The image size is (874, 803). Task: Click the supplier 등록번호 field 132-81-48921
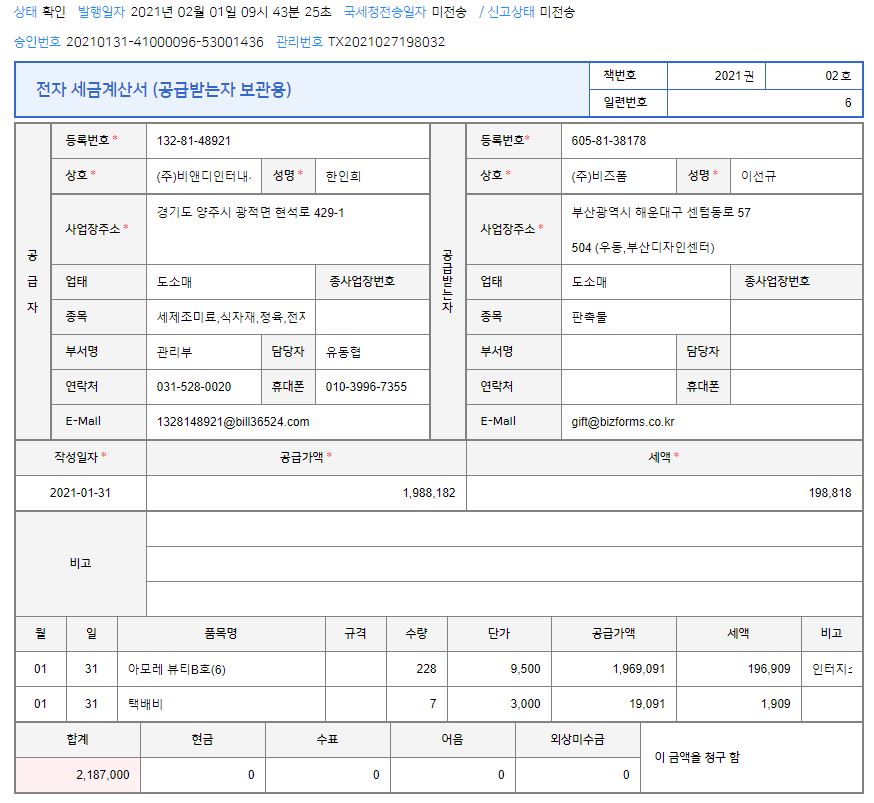point(287,141)
